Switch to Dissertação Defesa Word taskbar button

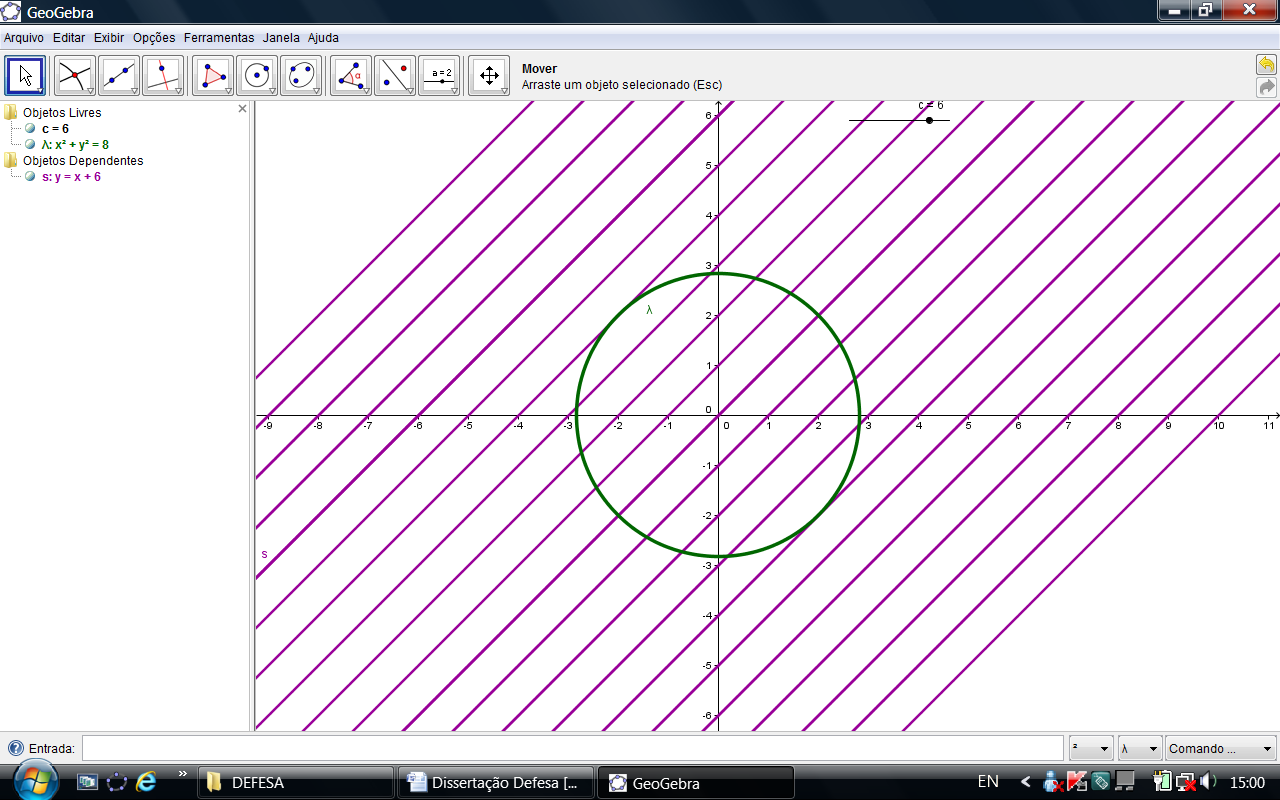[x=495, y=783]
